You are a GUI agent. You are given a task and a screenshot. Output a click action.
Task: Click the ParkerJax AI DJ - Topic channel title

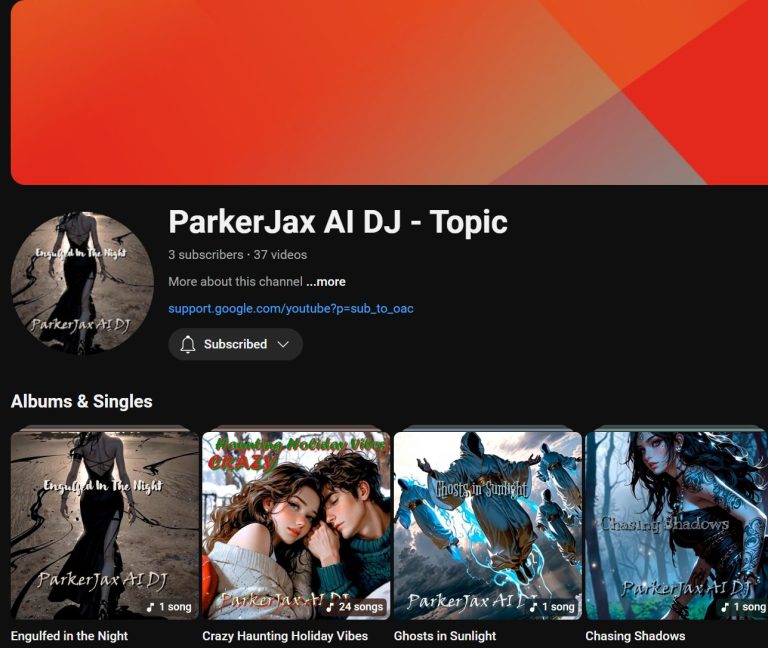coord(338,222)
